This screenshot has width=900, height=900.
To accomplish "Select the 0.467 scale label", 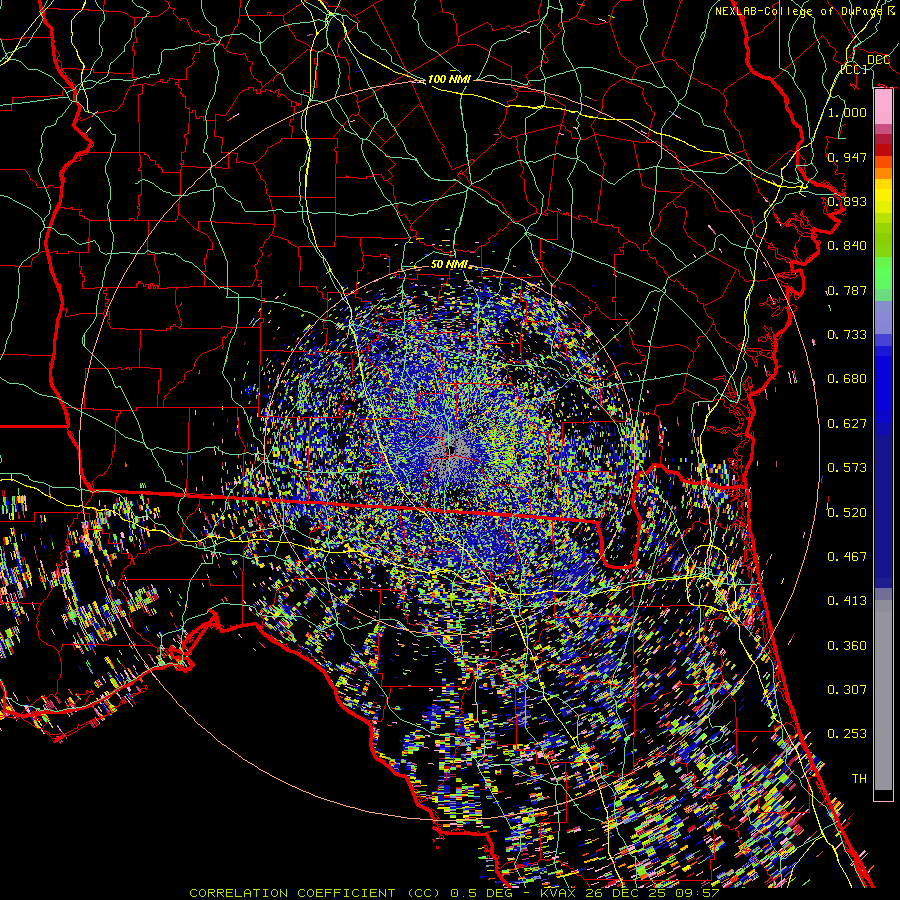I will (847, 556).
